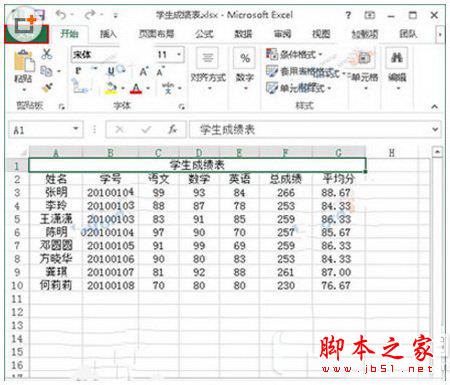Open the number format percent button
This screenshot has height=385, width=450.
click(245, 69)
